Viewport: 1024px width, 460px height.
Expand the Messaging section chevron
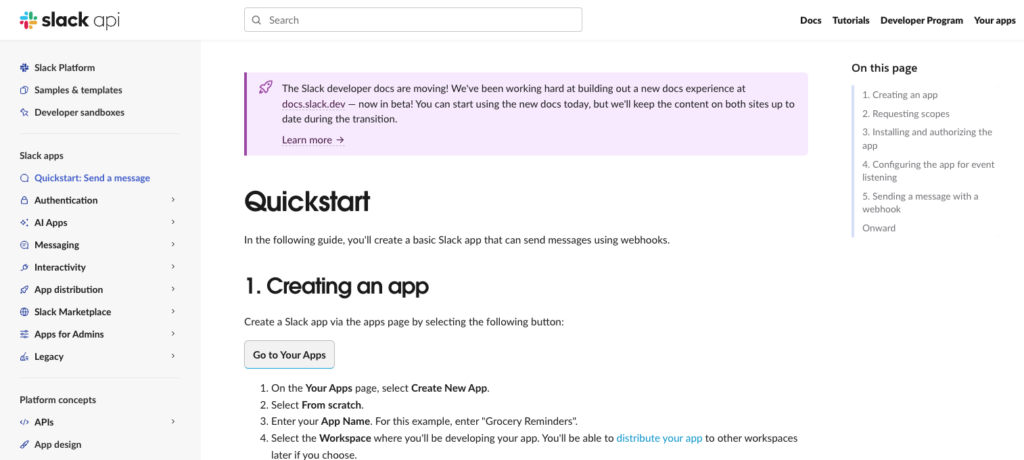click(173, 244)
